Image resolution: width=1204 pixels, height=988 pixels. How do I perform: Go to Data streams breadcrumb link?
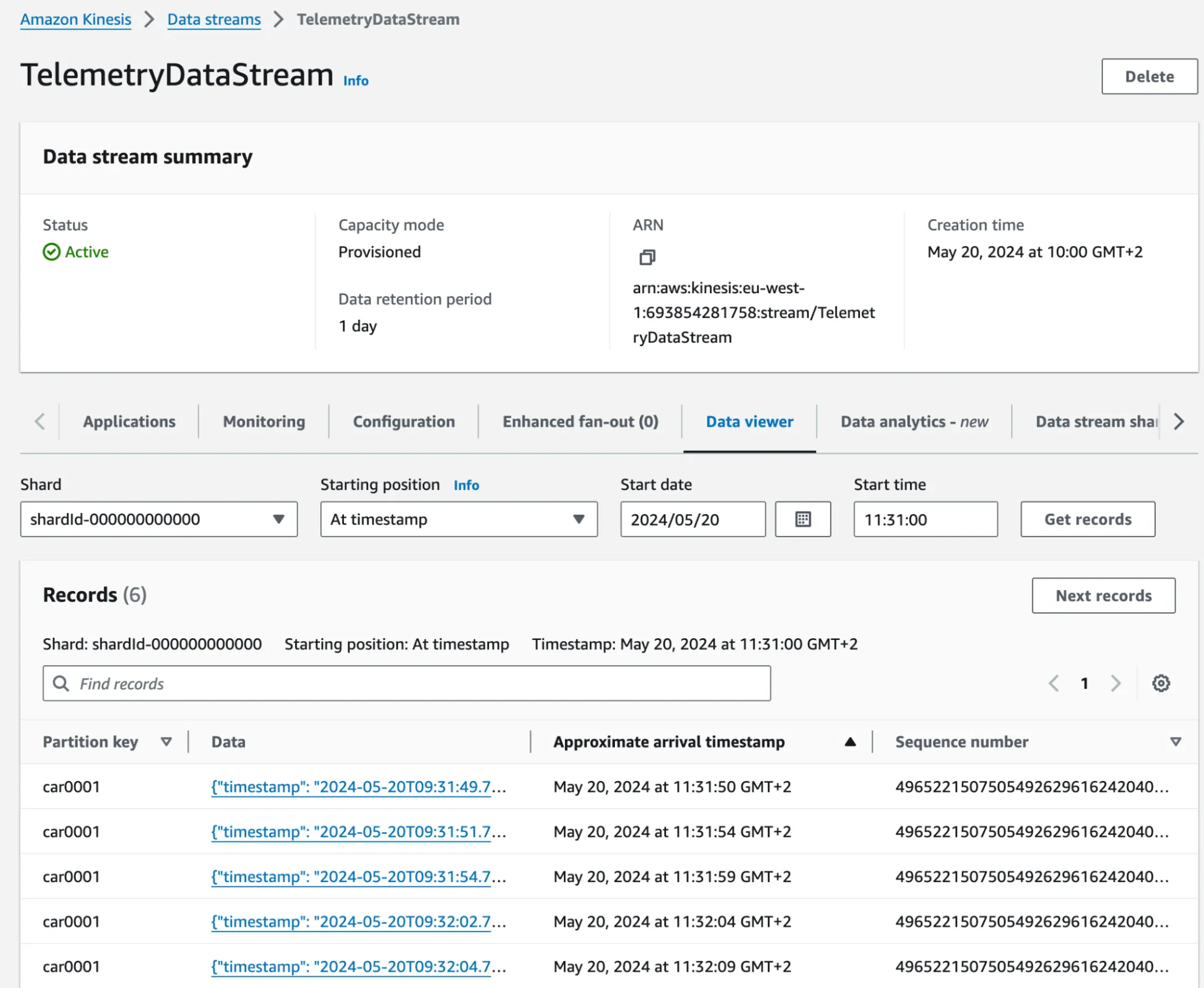(x=214, y=19)
